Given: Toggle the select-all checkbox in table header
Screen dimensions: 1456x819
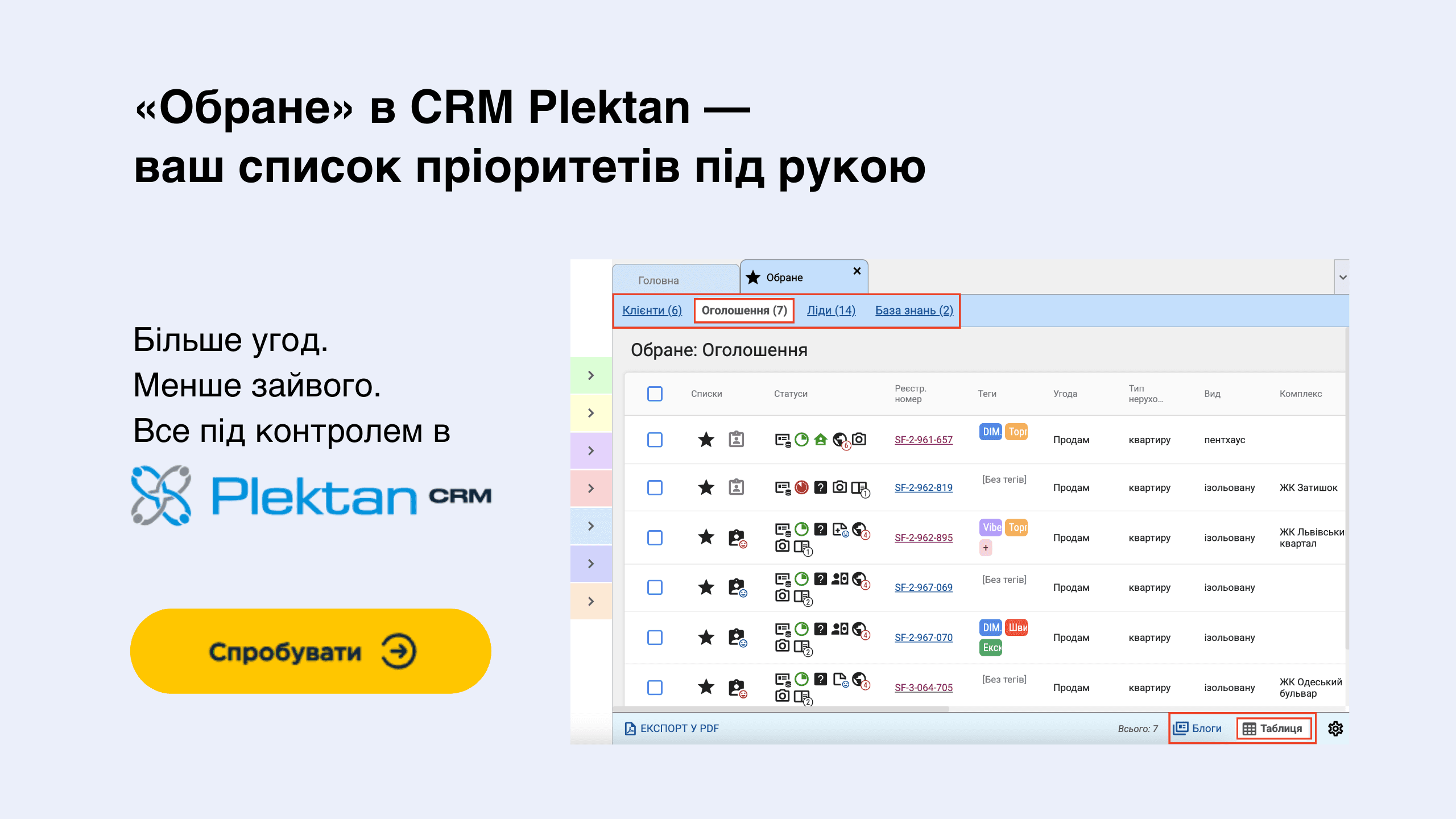Looking at the screenshot, I should (x=655, y=394).
